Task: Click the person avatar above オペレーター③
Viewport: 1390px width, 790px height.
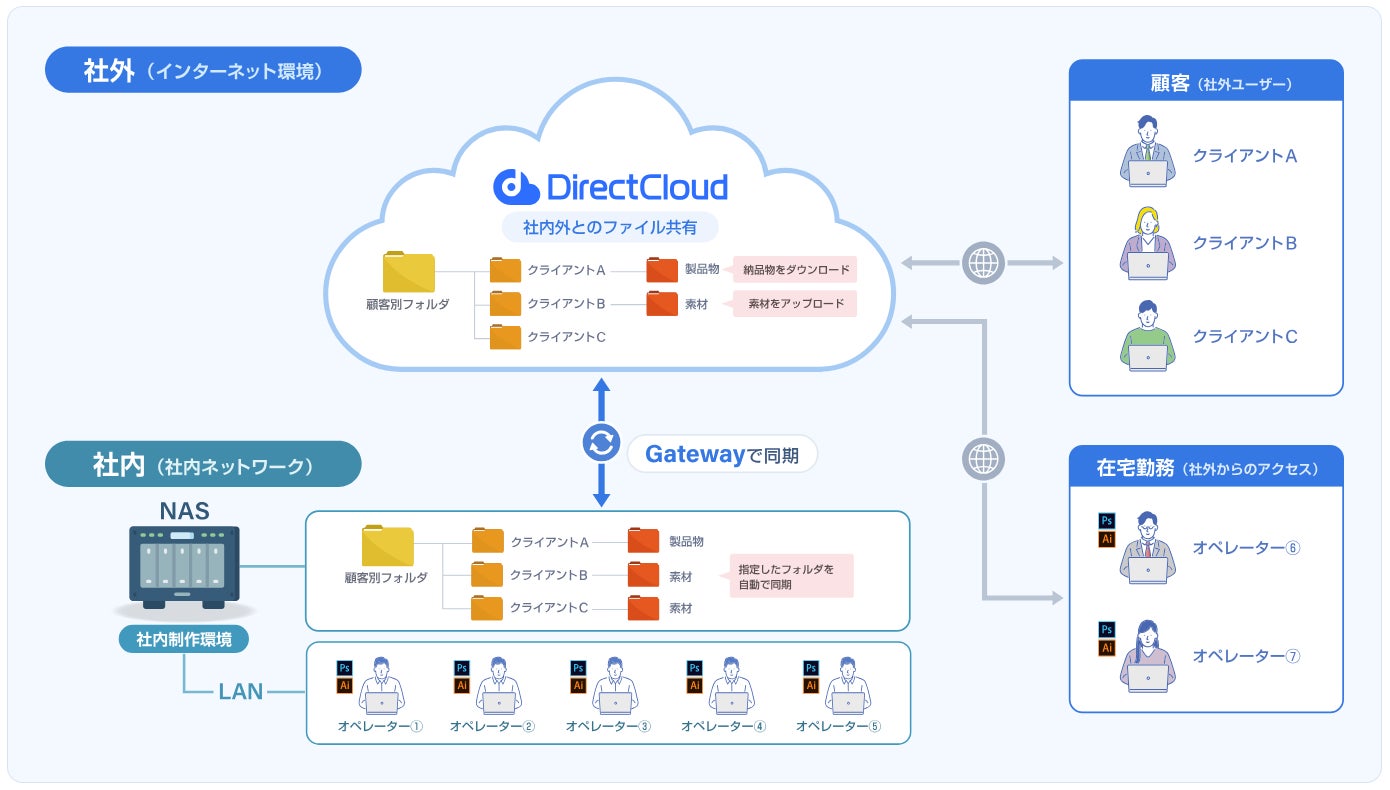Action: (x=615, y=686)
